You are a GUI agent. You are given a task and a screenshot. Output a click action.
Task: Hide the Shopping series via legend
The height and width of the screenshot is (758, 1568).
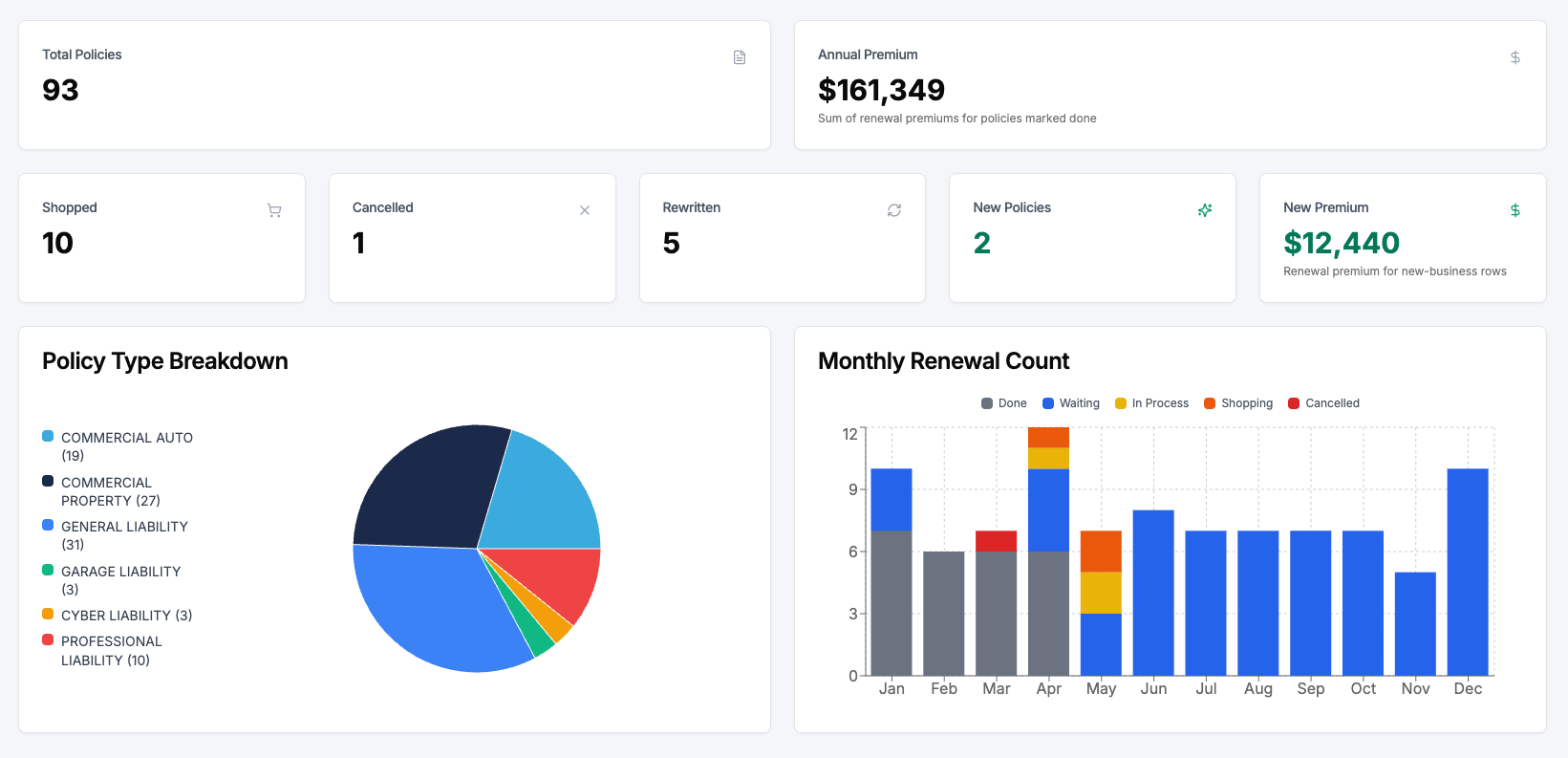[1238, 403]
